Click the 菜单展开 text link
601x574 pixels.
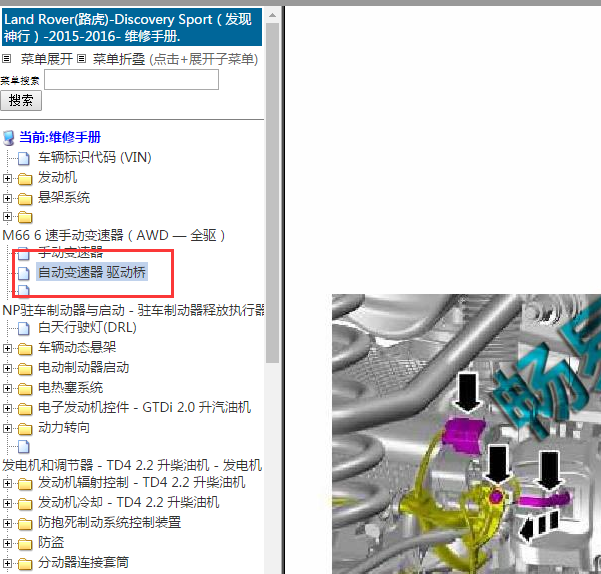pos(47,59)
